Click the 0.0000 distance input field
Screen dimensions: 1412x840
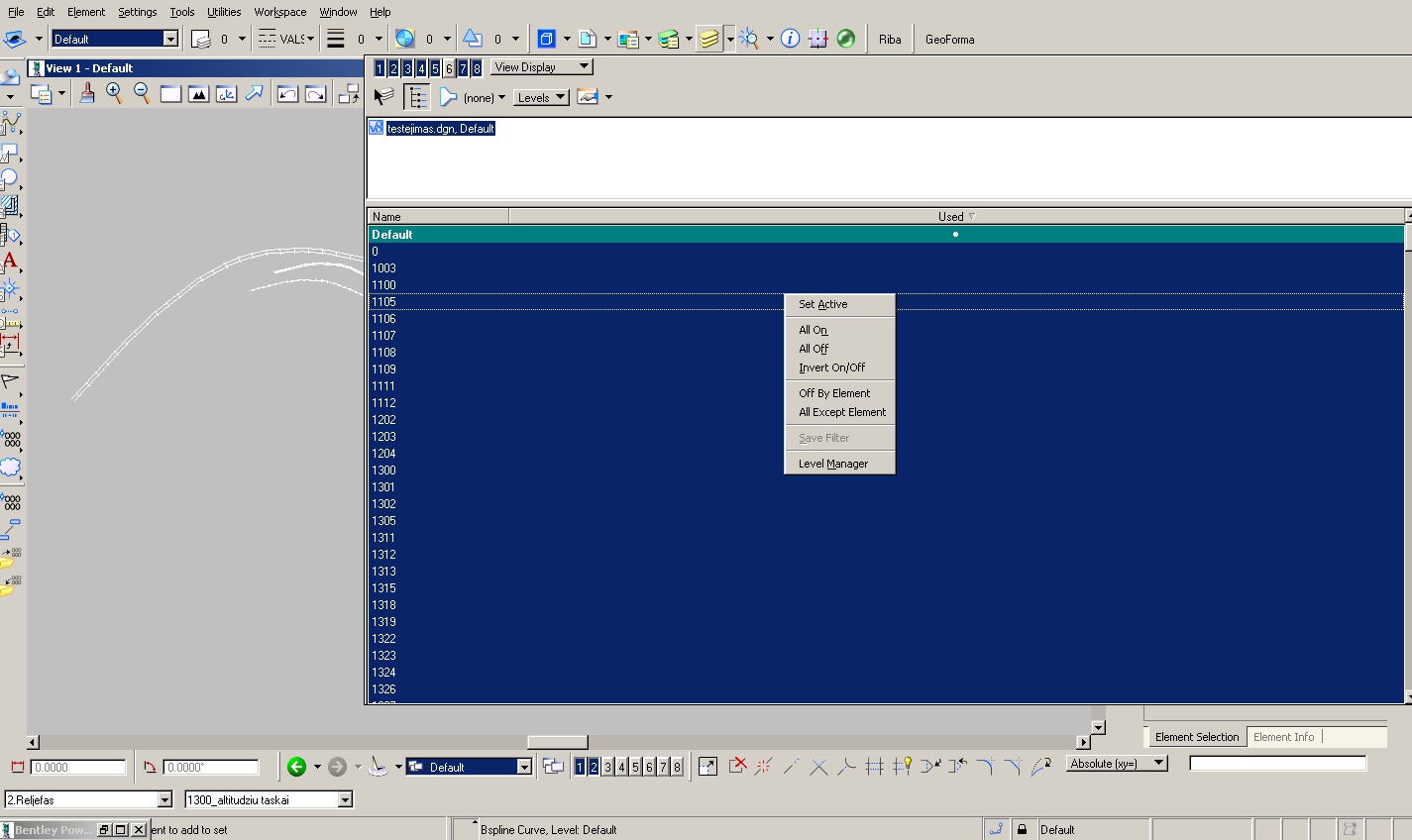[78, 767]
